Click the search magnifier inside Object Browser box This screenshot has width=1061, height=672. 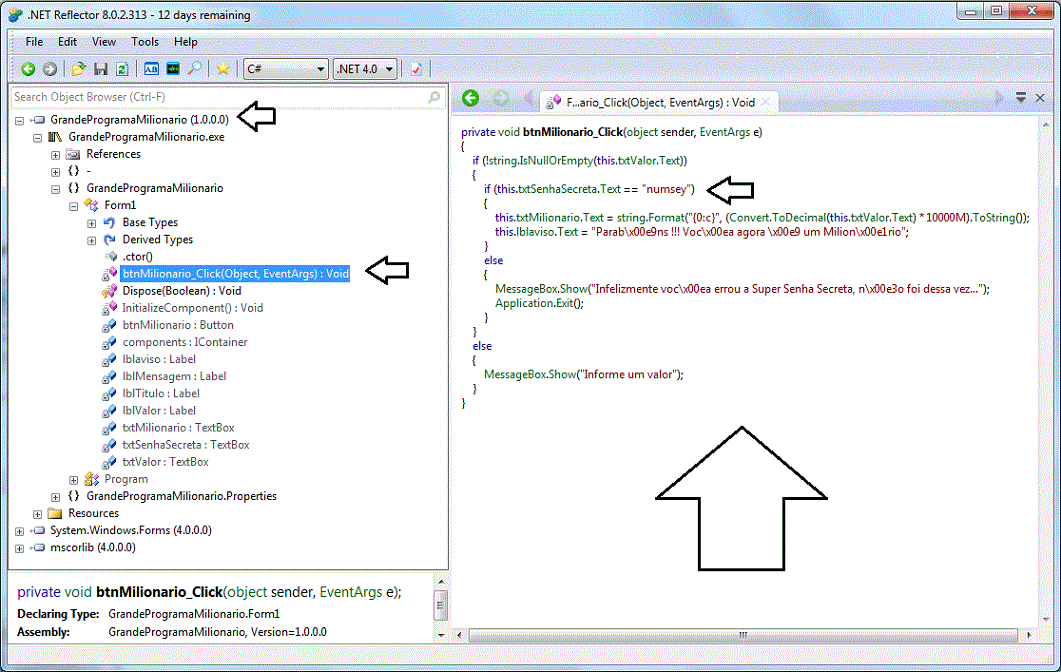[434, 97]
